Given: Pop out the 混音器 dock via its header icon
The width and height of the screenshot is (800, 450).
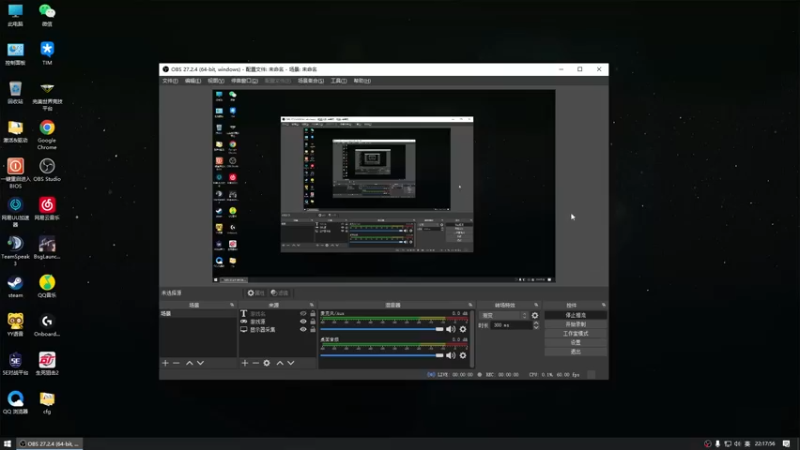Looking at the screenshot, I should click(470, 305).
